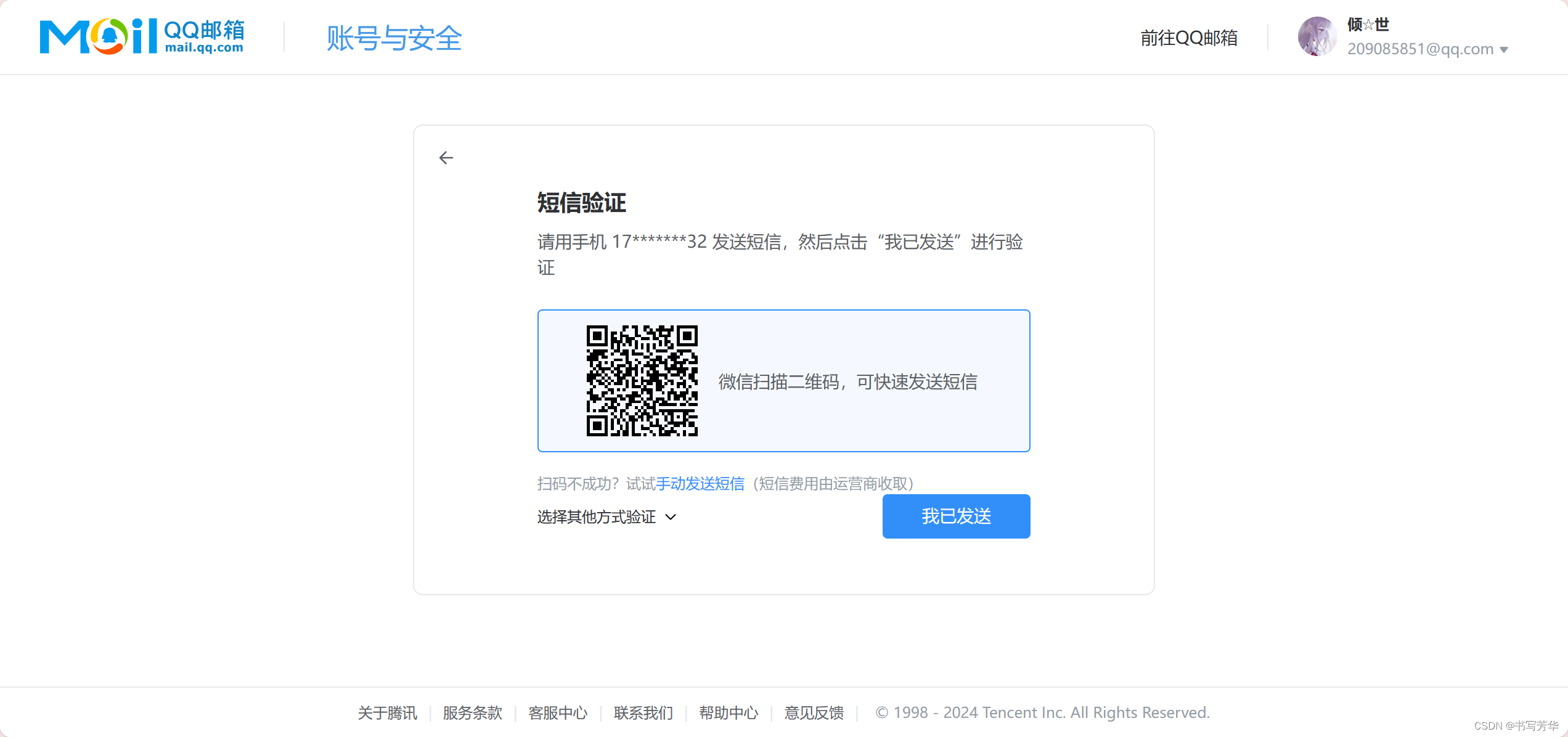Screen dimensions: 1568x737
Task: Click the user avatar picture
Action: (x=1317, y=36)
